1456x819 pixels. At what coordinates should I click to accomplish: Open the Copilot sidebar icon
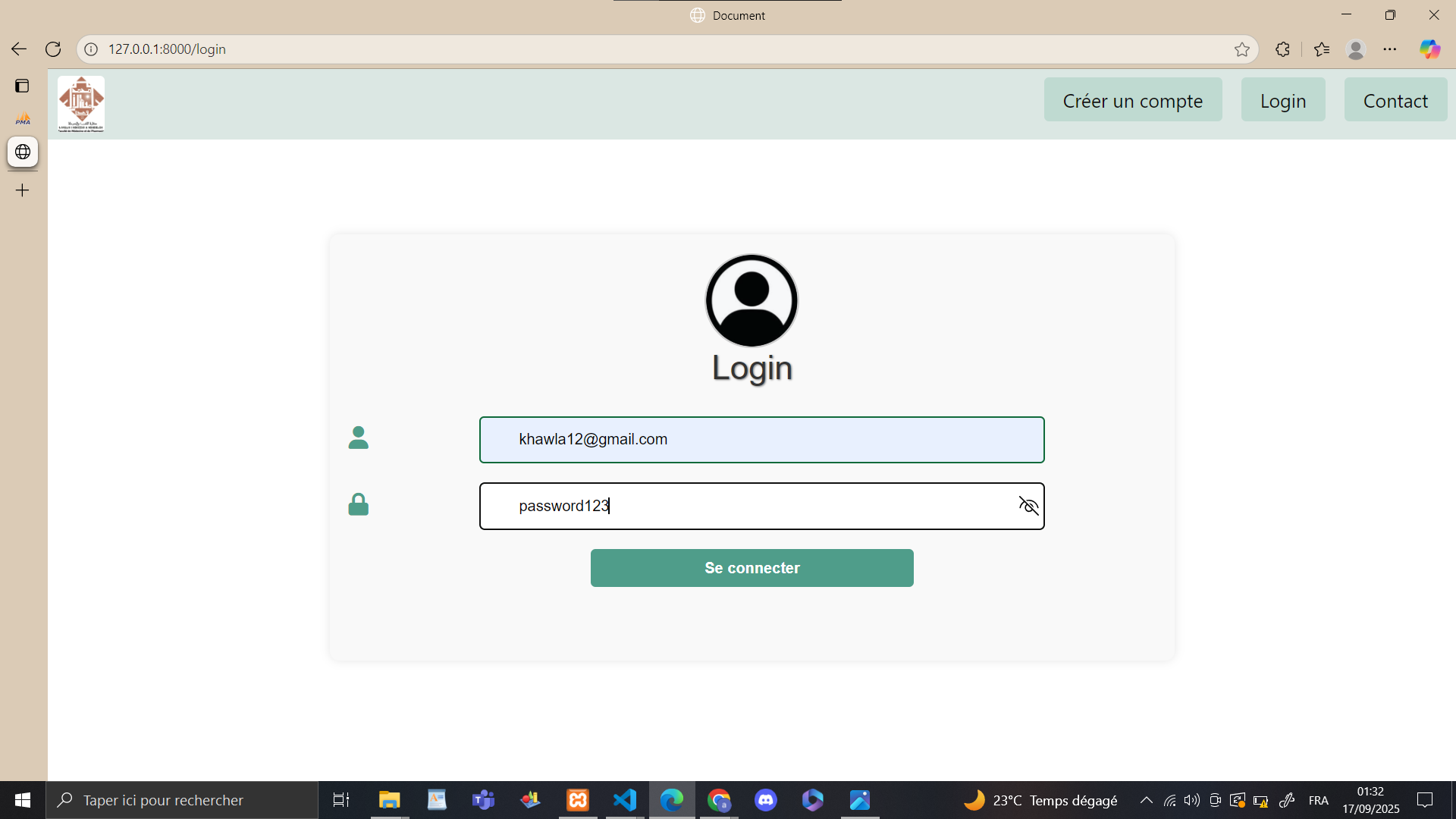[1430, 49]
